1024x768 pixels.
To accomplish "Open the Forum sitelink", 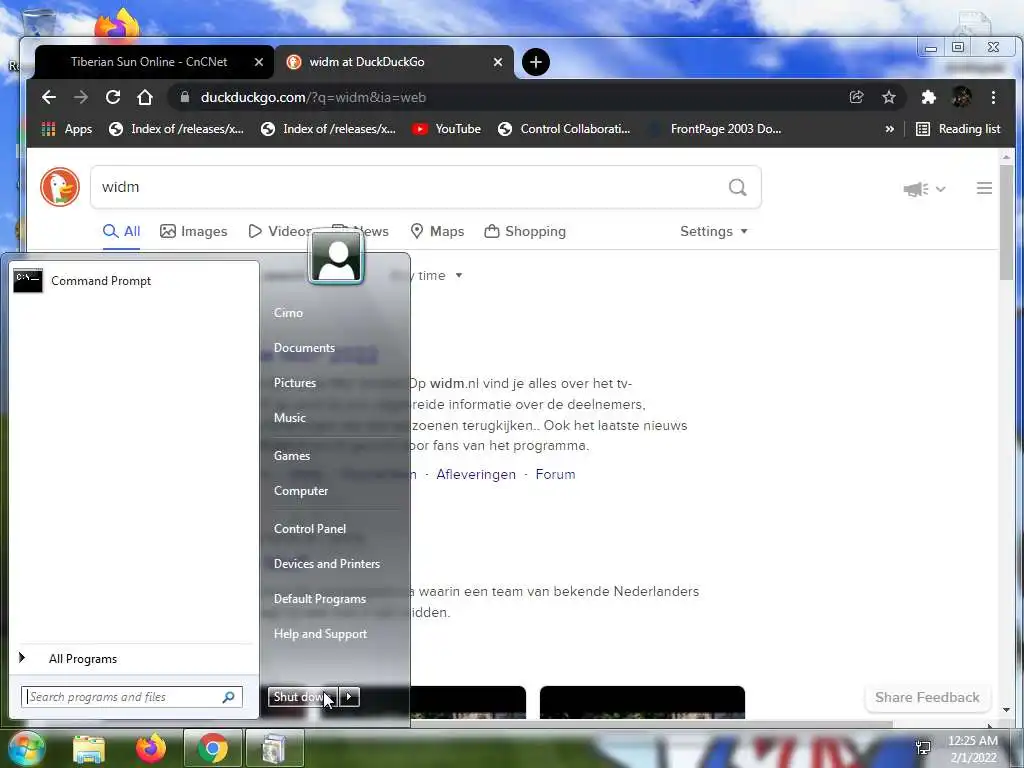I will coord(555,474).
